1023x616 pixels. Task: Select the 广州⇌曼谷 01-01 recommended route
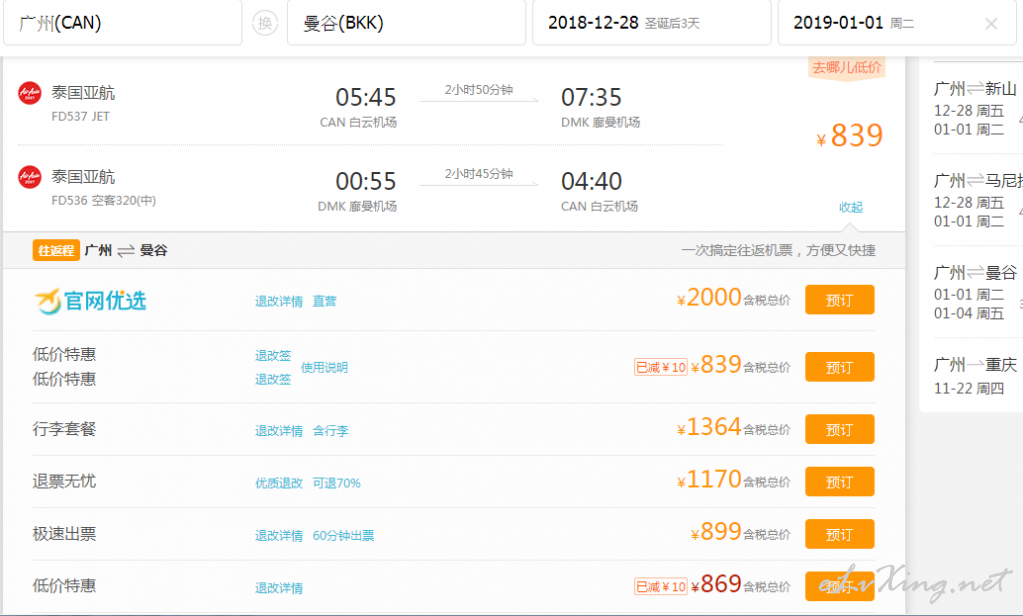(976, 292)
